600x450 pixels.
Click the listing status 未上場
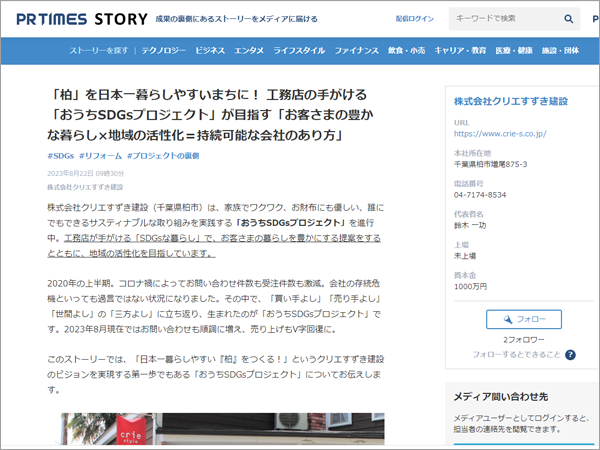point(465,256)
